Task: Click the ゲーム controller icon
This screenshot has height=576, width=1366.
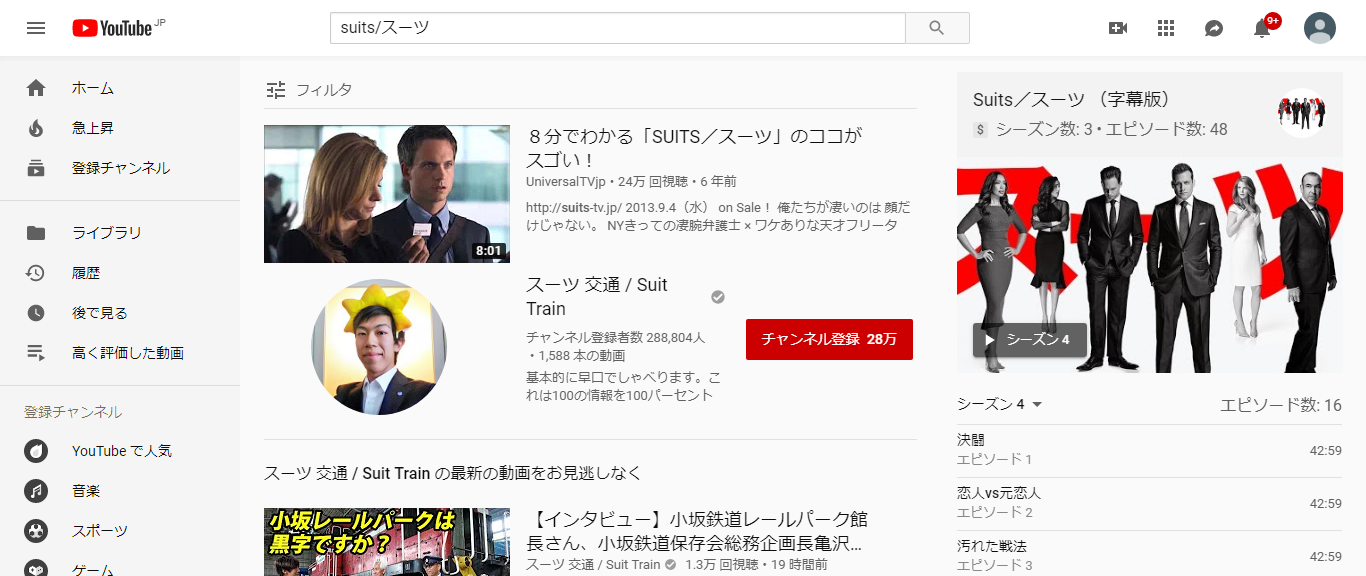Action: [x=36, y=569]
